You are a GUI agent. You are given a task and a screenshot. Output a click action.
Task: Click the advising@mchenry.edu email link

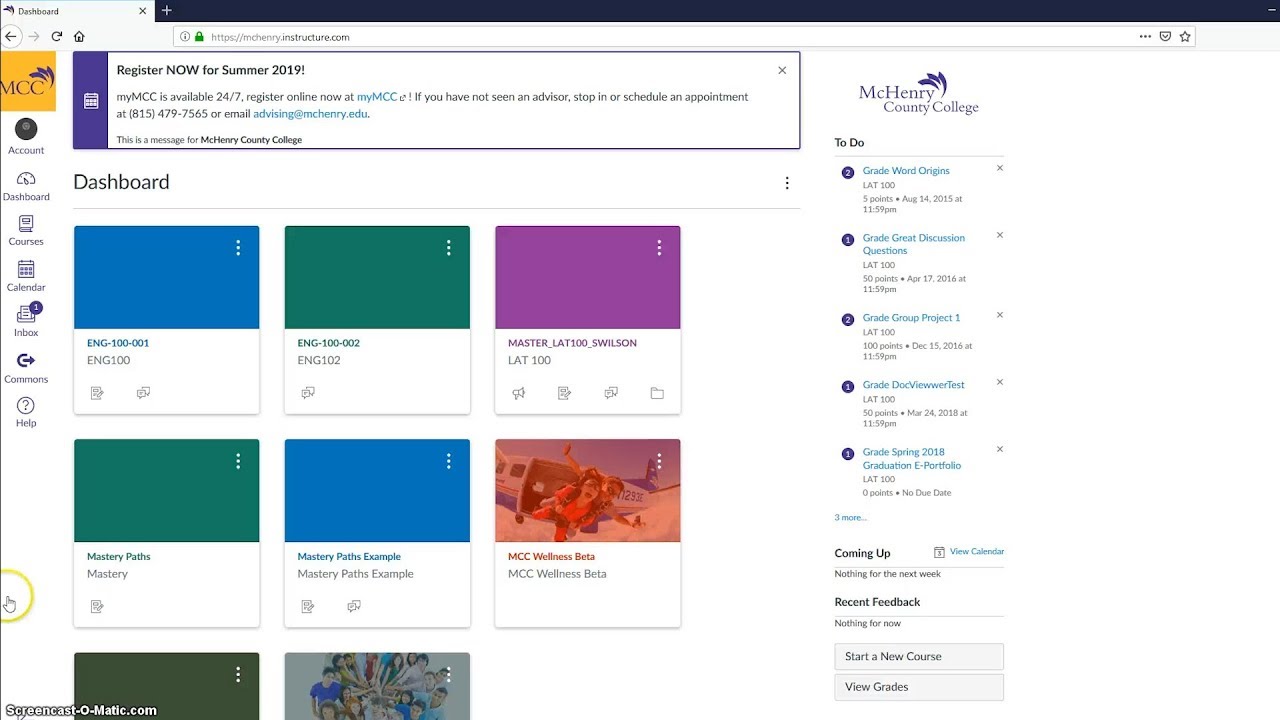tap(310, 114)
